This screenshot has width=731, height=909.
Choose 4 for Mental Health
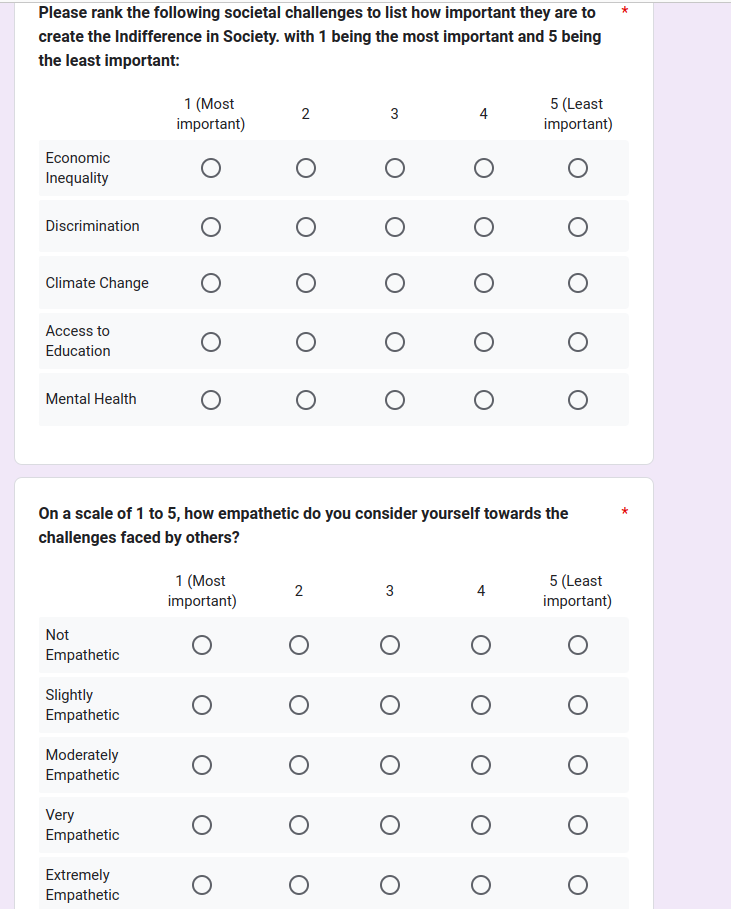(x=483, y=400)
